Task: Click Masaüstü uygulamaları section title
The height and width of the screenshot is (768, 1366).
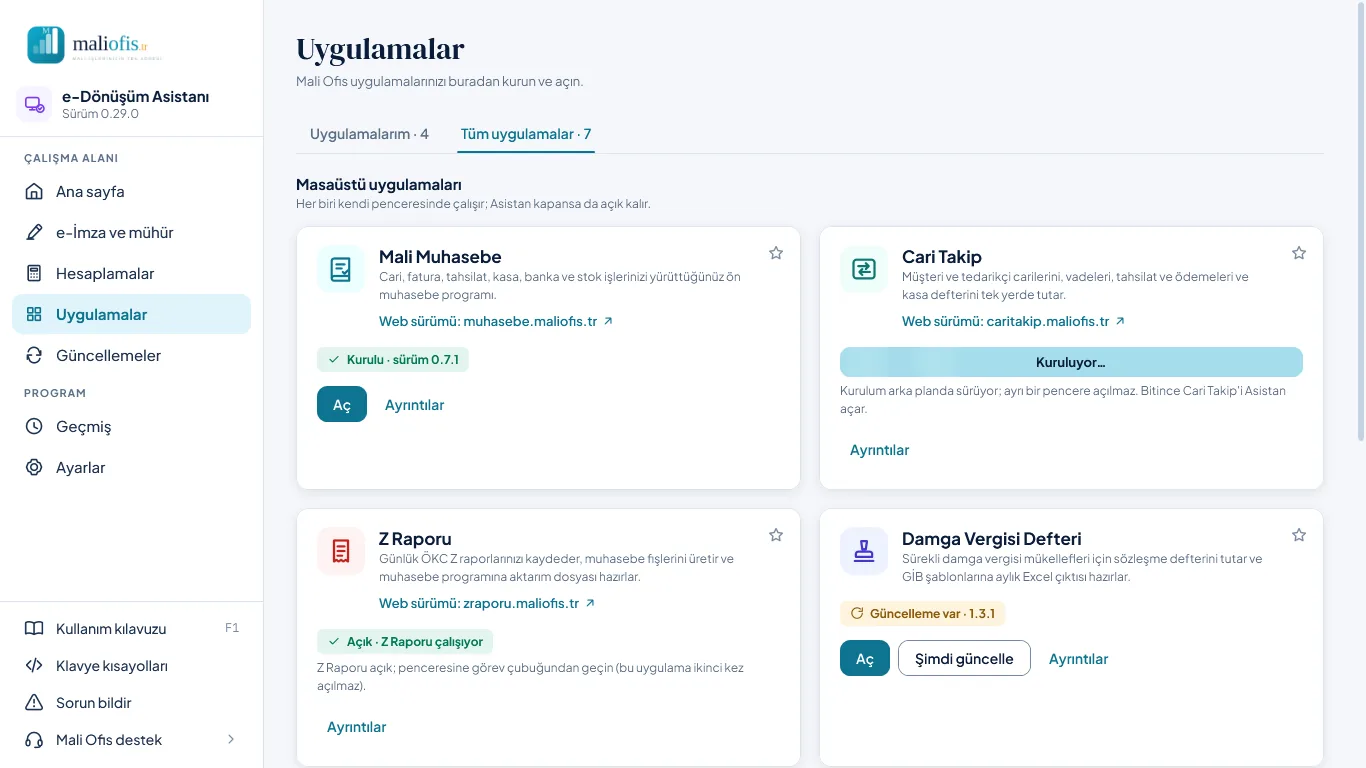Action: (x=379, y=184)
